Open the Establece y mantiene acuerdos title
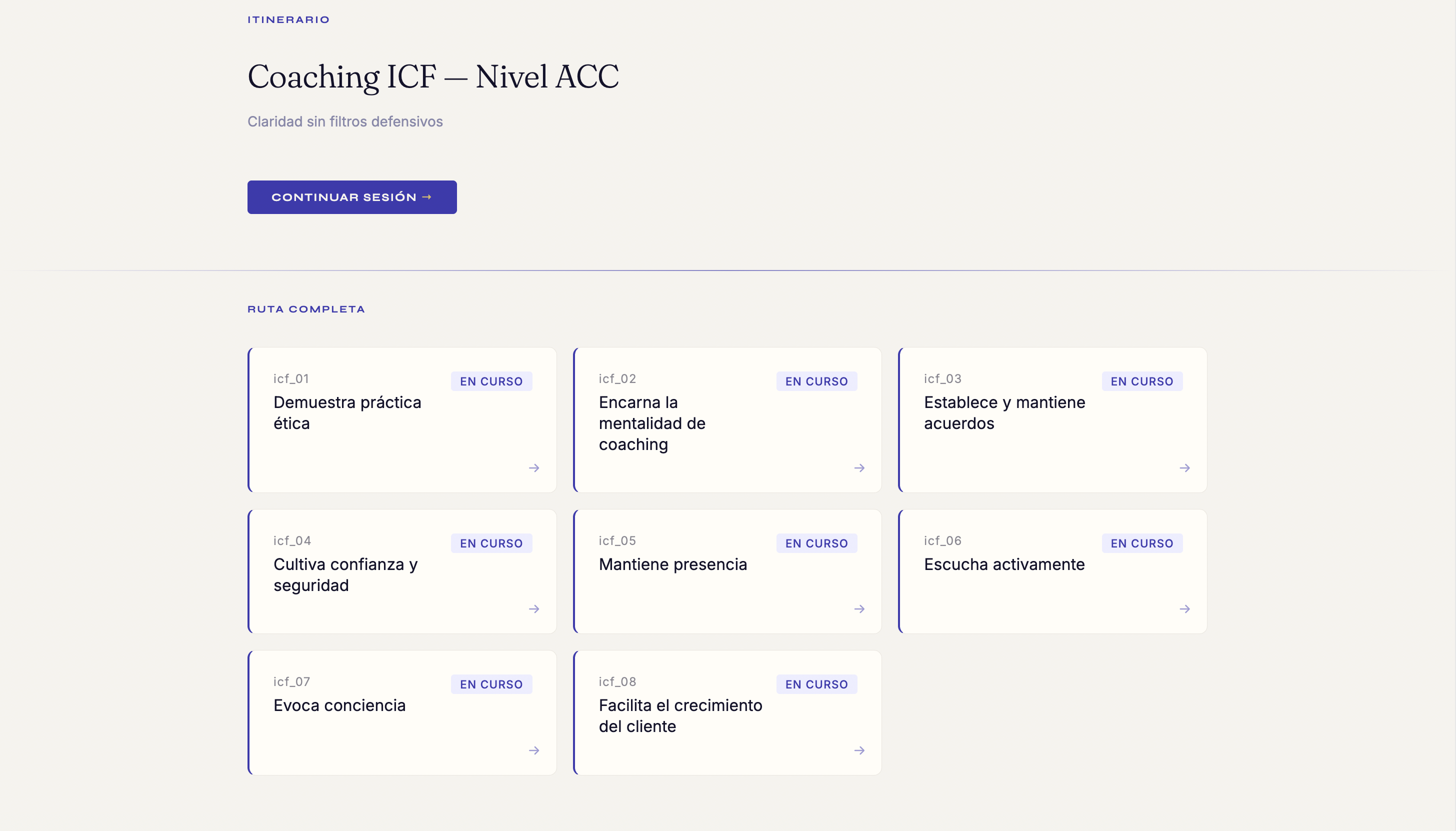1456x831 pixels. (1004, 412)
